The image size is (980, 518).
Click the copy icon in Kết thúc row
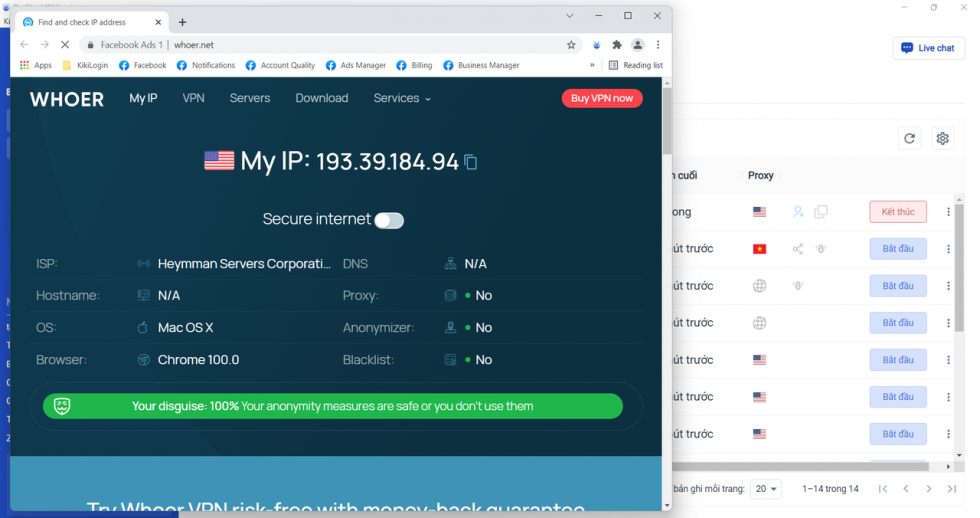[x=821, y=212]
